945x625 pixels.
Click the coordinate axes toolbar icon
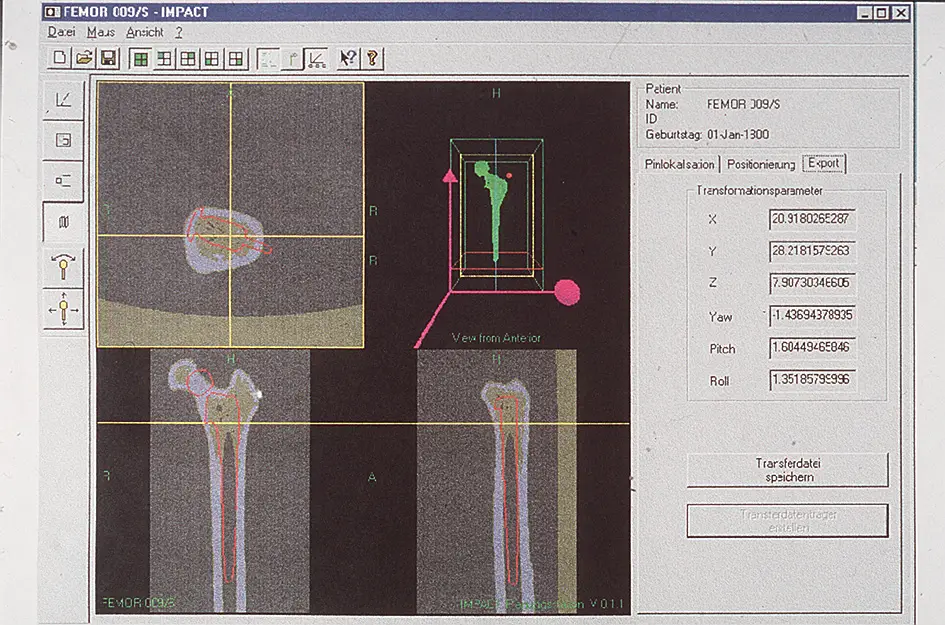point(316,58)
